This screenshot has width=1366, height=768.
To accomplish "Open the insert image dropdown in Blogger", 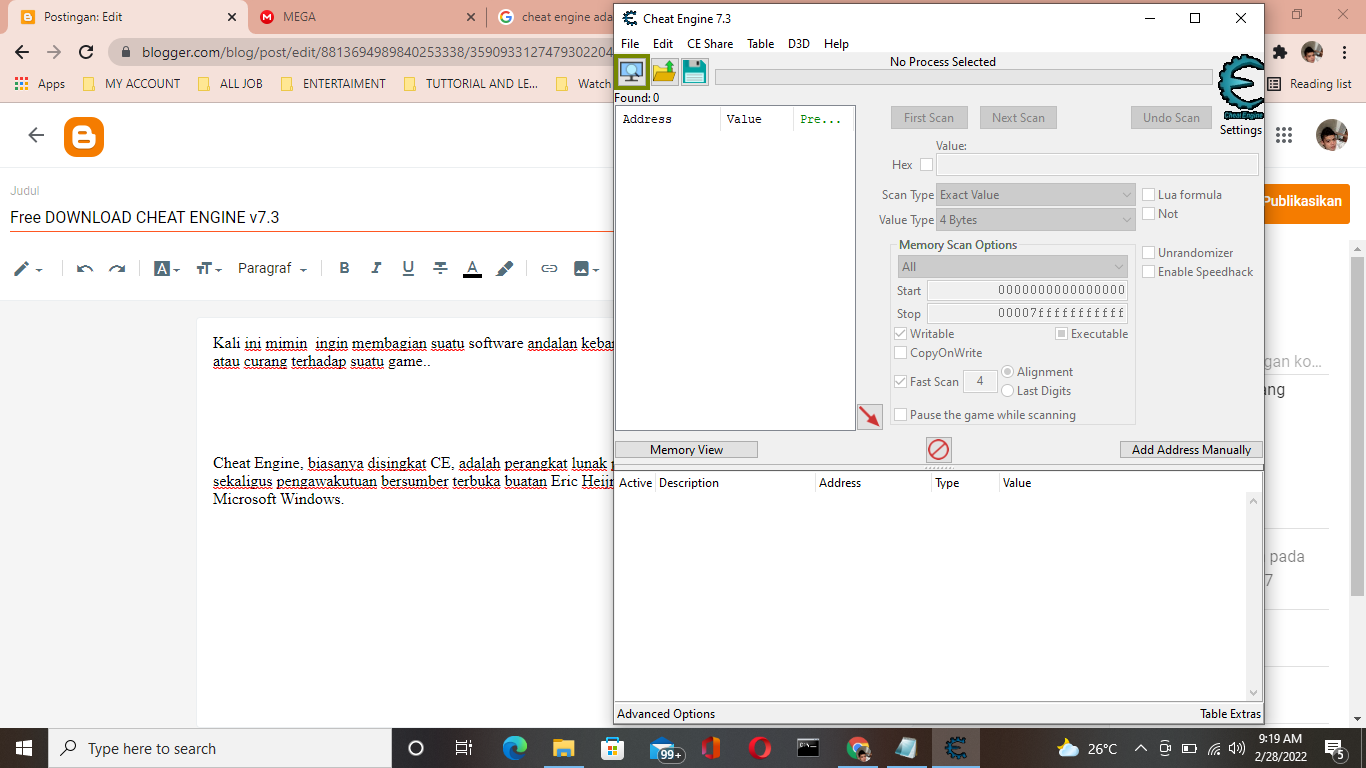I will tap(586, 268).
